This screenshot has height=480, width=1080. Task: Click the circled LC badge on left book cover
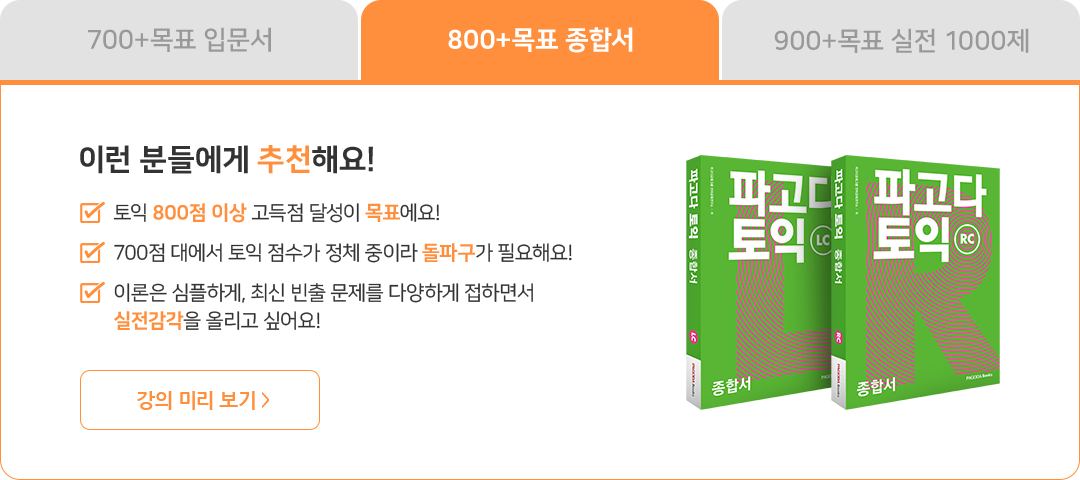pos(822,240)
